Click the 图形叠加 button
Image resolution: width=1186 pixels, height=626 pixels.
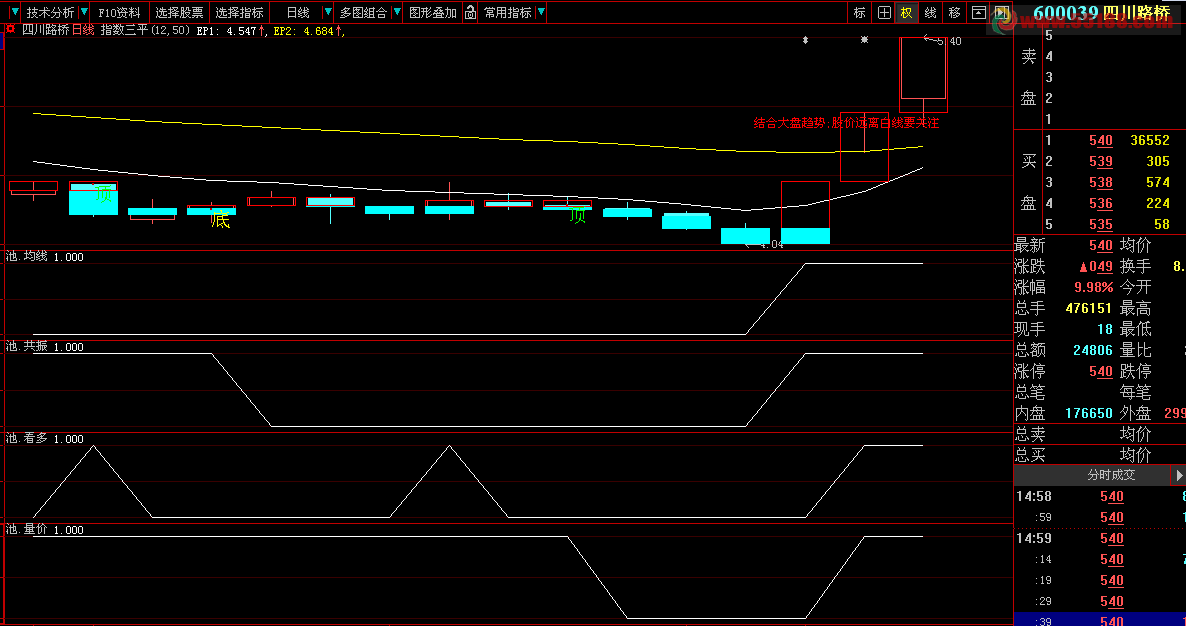tap(433, 13)
